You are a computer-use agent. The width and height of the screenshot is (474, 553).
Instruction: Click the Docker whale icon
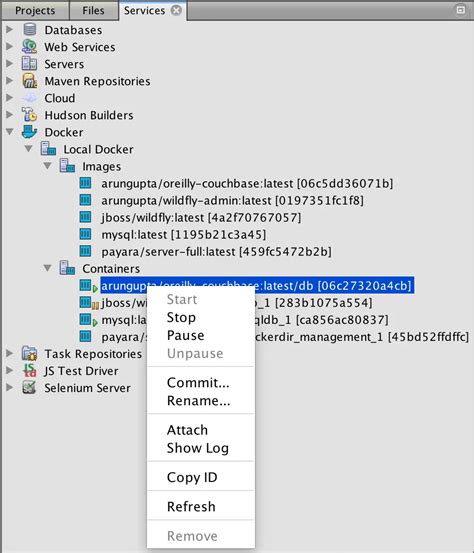(29, 132)
